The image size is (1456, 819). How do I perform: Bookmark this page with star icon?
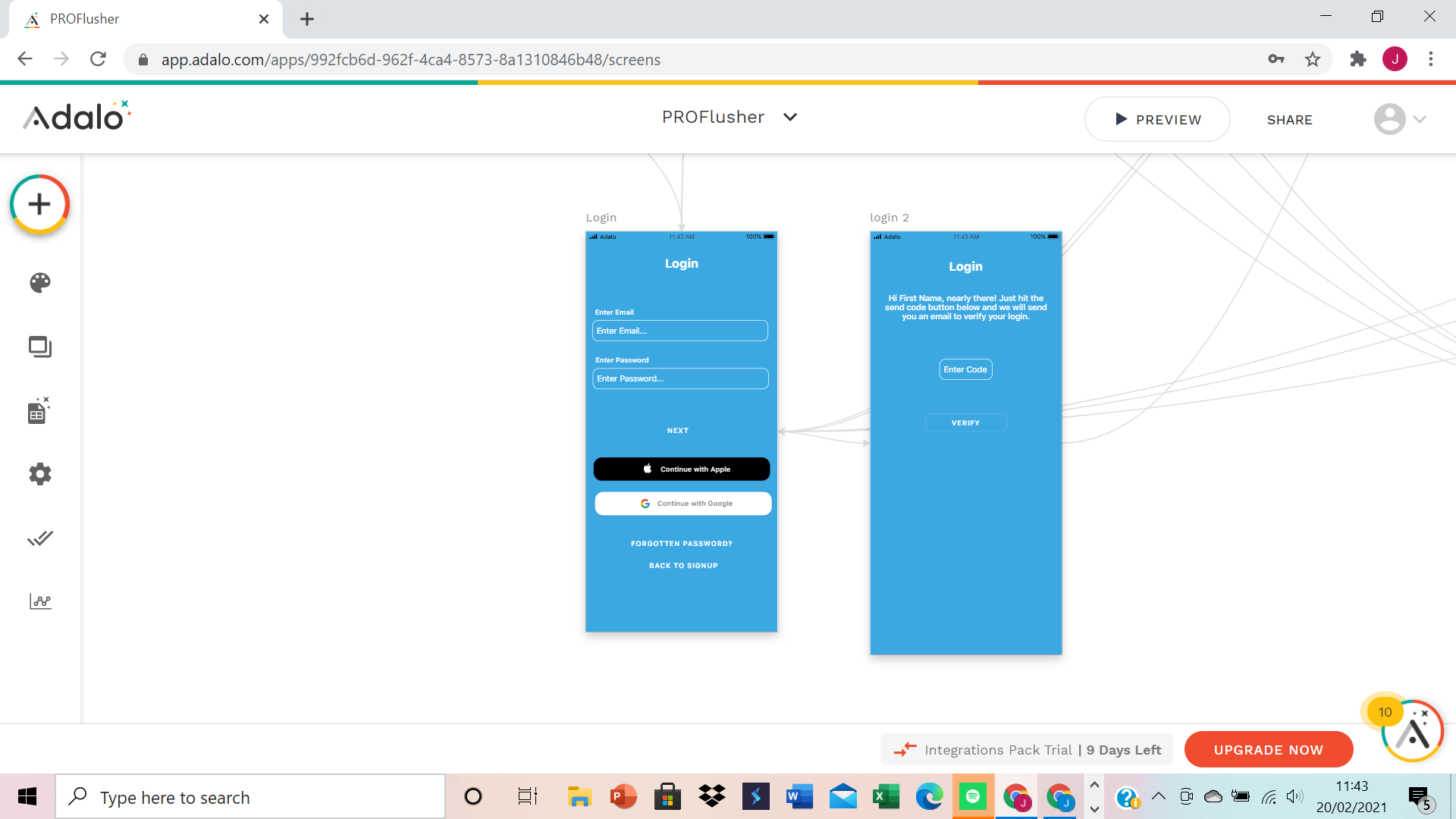(1313, 59)
